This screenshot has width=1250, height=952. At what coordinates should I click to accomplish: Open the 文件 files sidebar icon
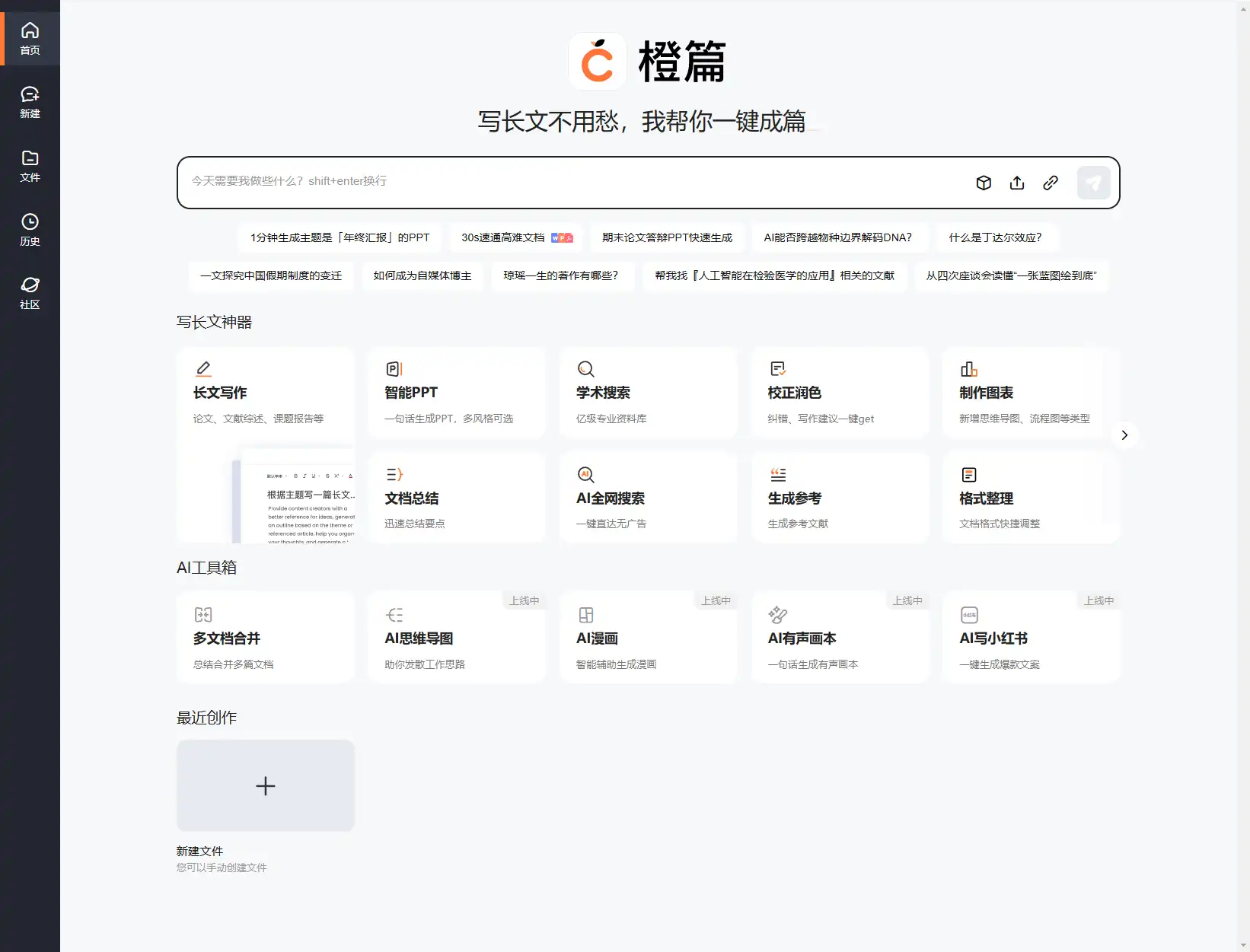pos(30,158)
